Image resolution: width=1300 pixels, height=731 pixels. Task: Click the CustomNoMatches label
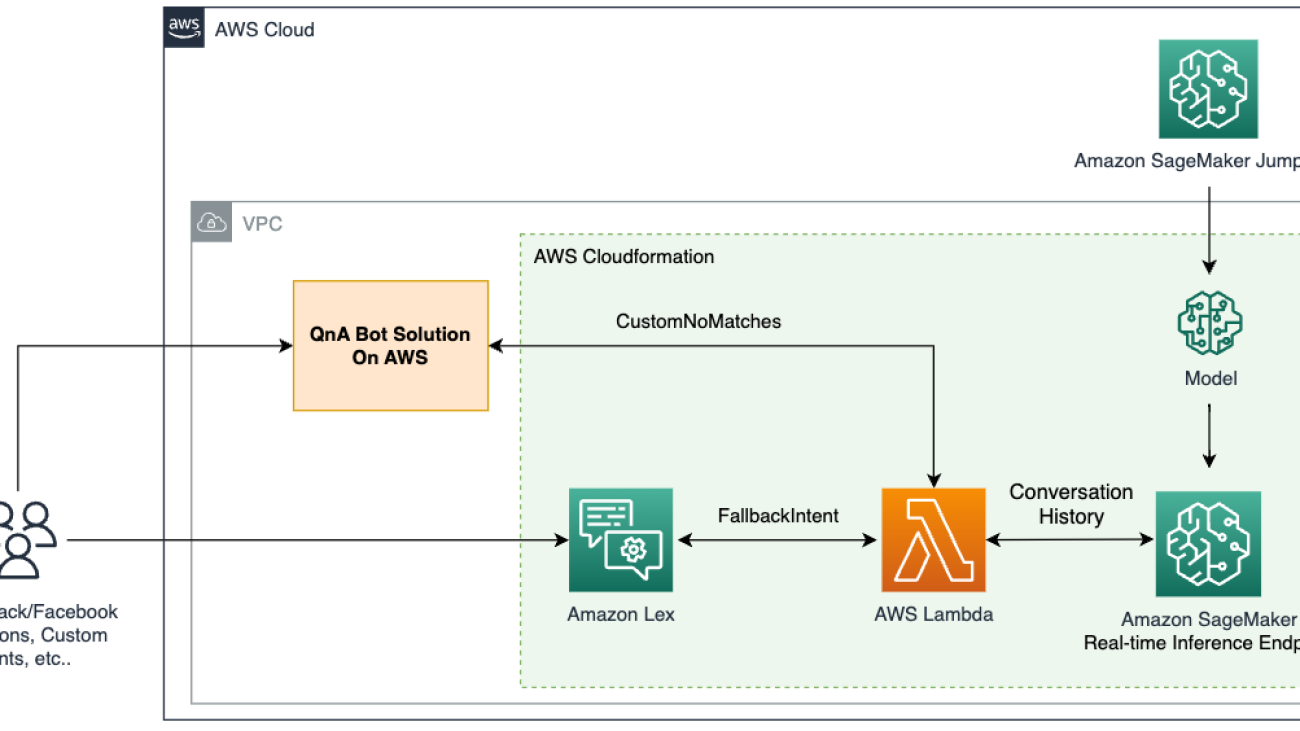click(699, 322)
